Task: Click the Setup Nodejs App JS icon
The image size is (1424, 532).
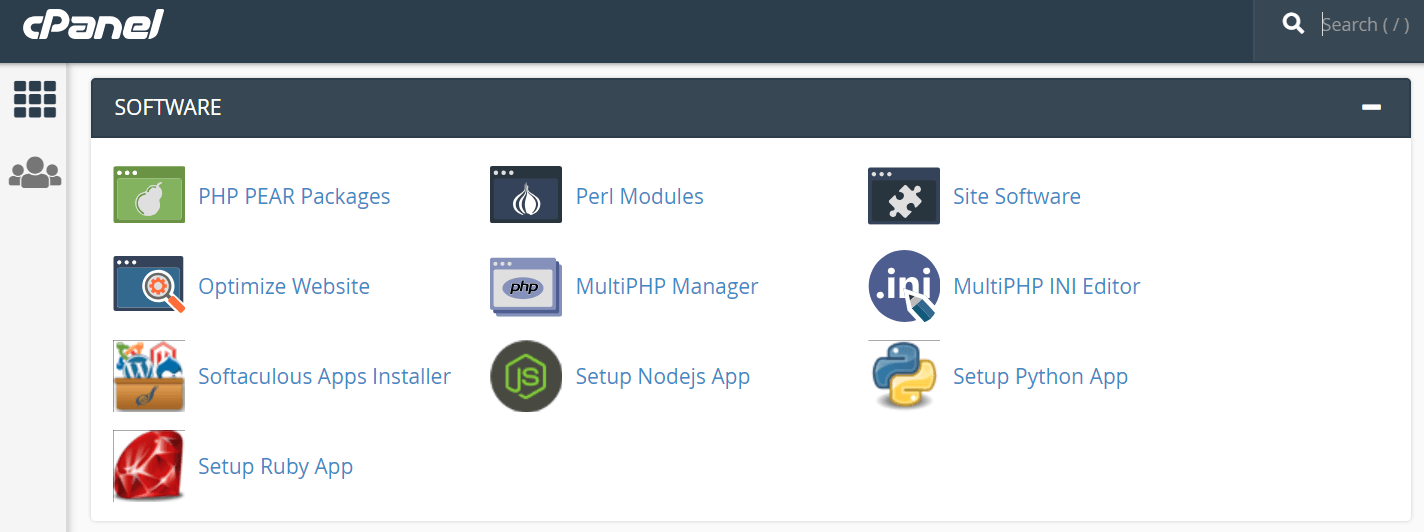Action: click(x=526, y=376)
